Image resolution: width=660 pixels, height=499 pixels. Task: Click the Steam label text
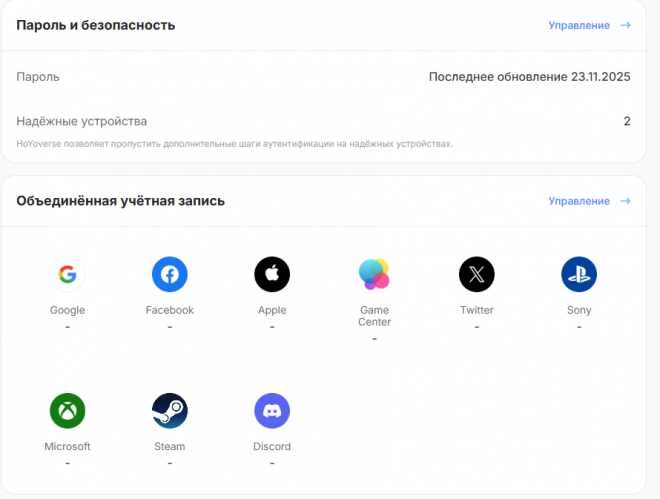170,446
